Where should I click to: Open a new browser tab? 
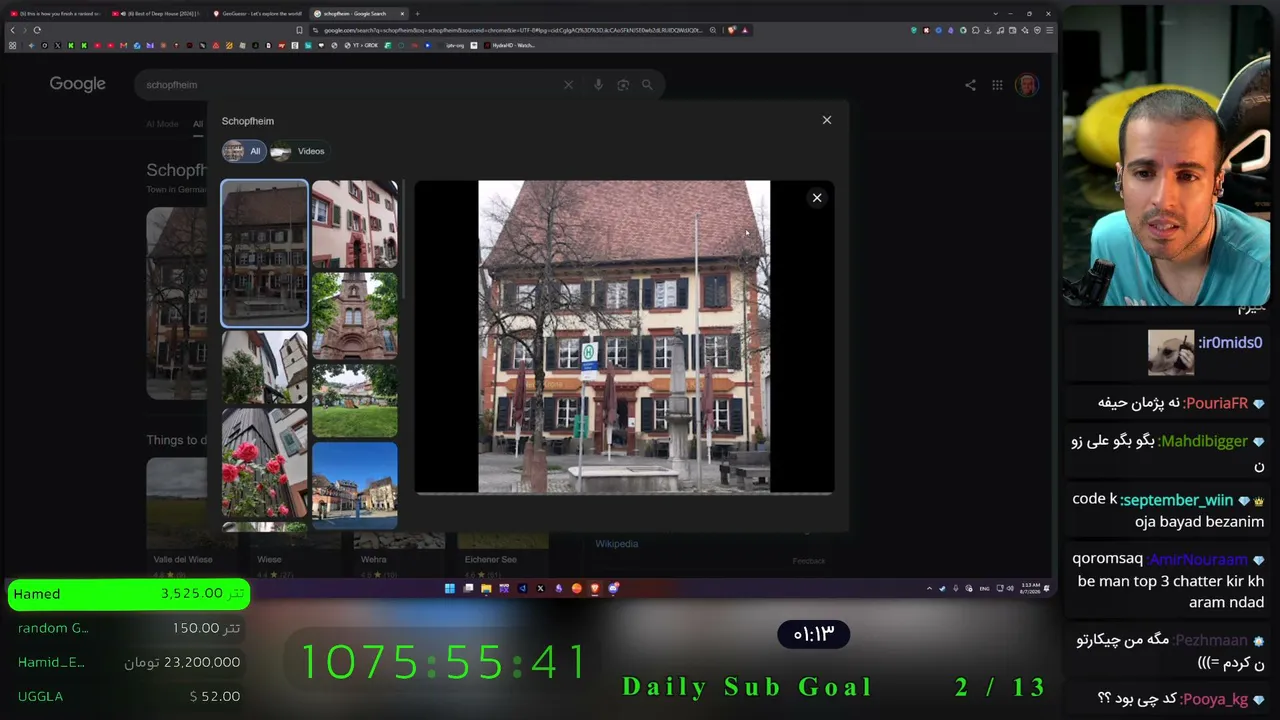(x=417, y=14)
